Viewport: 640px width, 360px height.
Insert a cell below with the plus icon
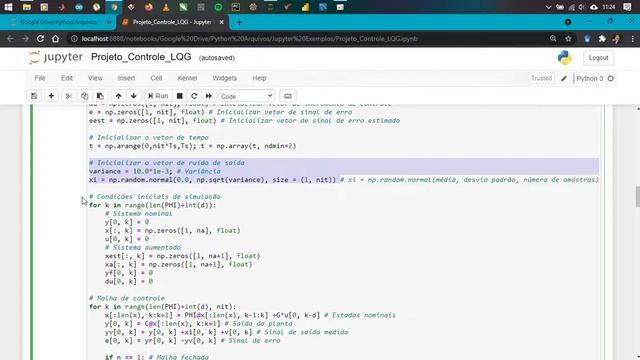[x=51, y=96]
